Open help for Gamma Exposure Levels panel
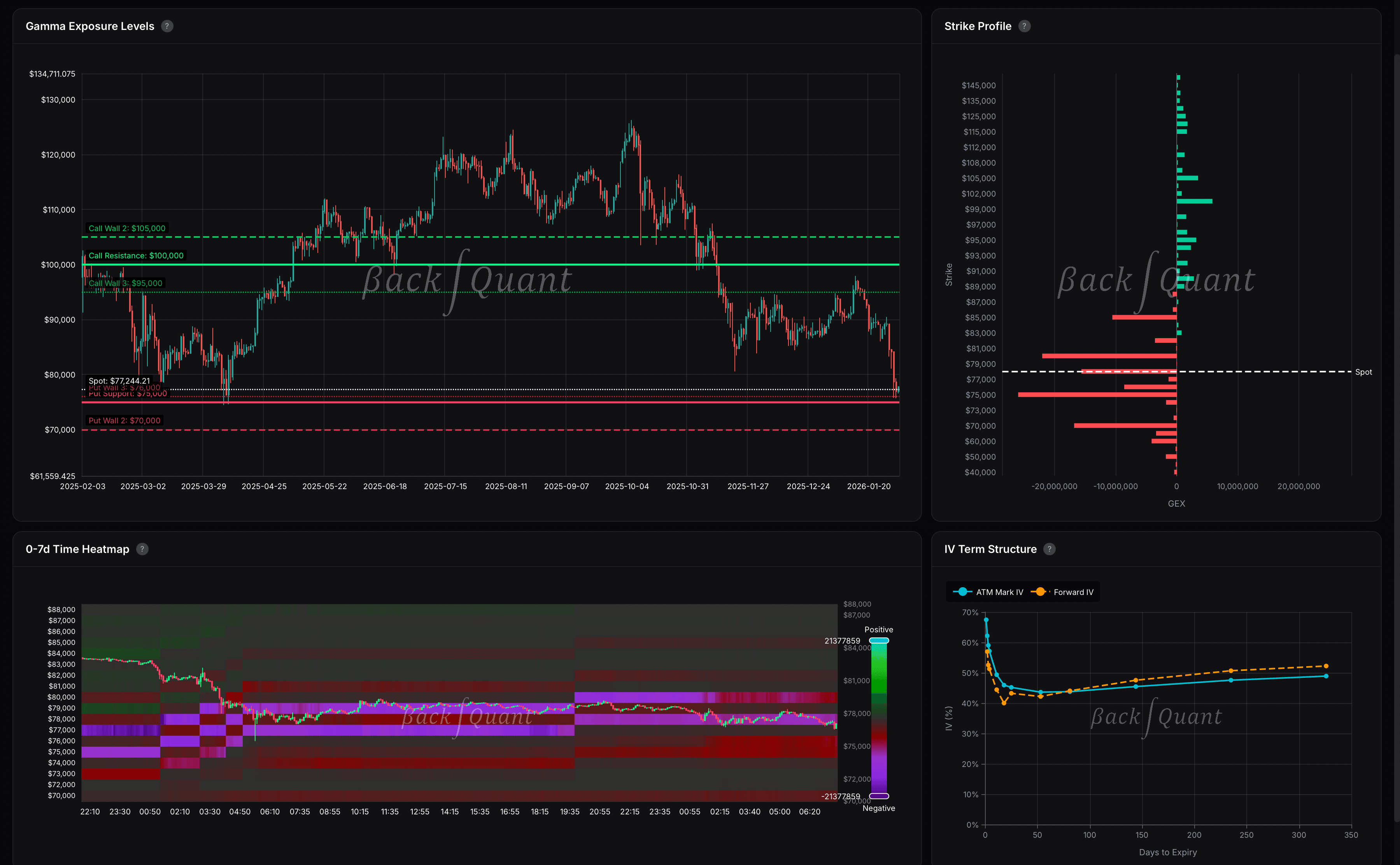The height and width of the screenshot is (865, 1400). point(167,26)
